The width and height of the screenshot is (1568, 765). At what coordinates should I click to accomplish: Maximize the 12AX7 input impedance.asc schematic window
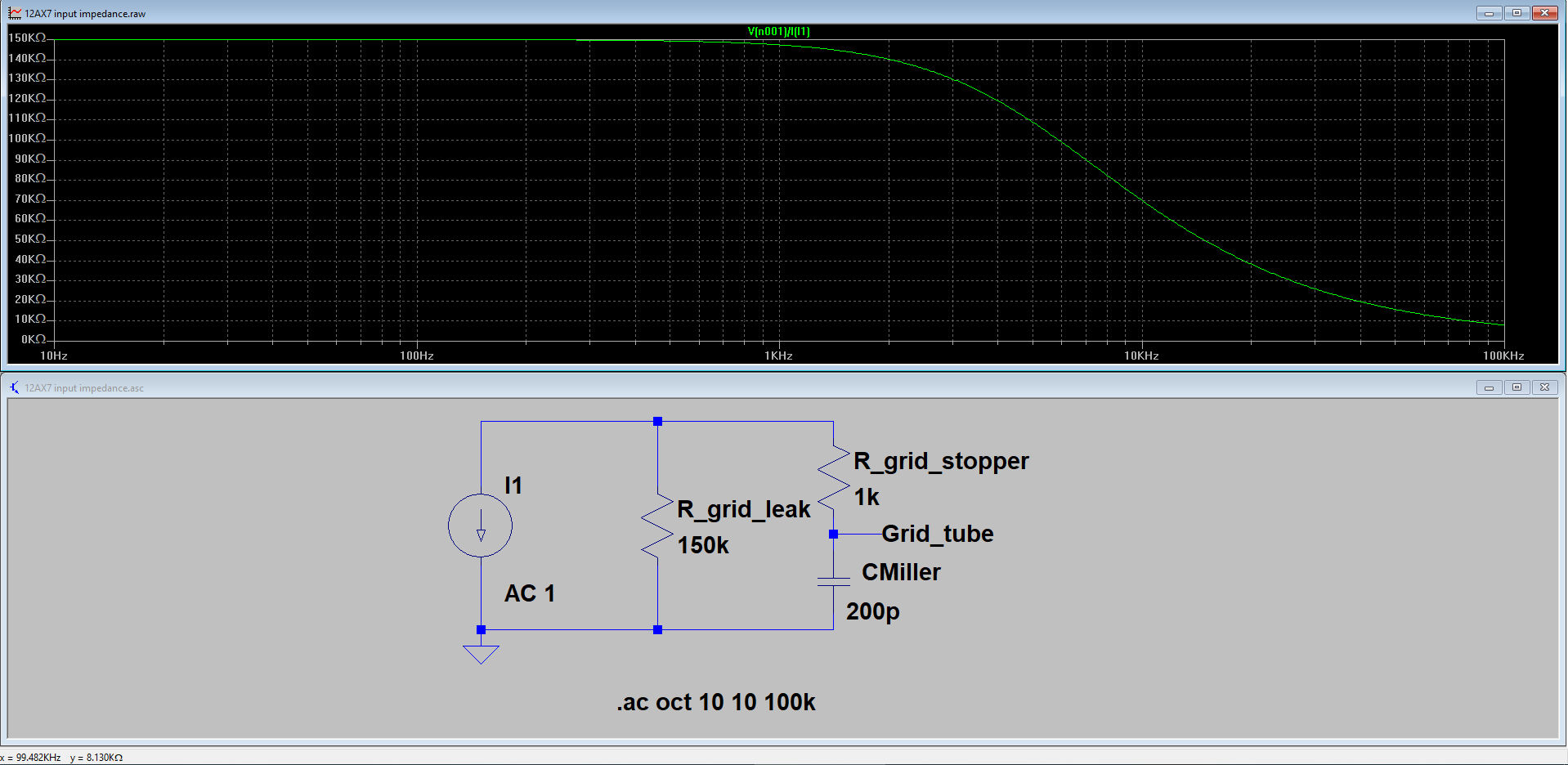point(1516,387)
